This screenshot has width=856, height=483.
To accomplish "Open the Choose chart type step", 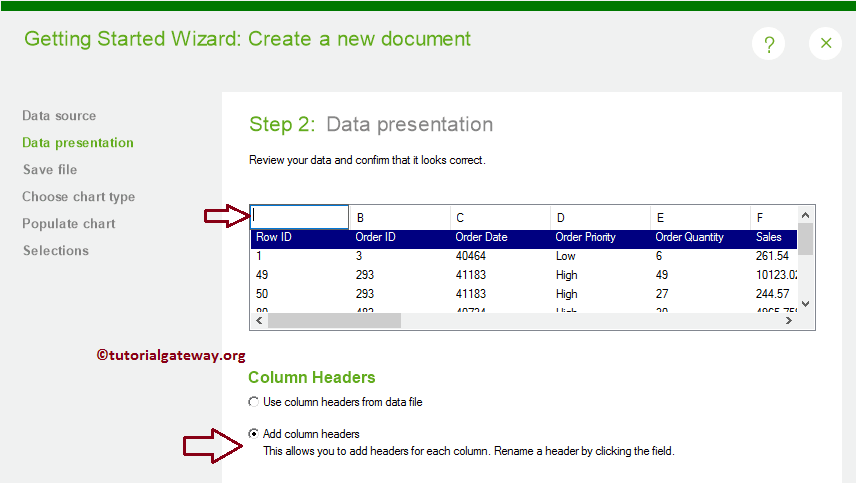I will click(x=79, y=197).
